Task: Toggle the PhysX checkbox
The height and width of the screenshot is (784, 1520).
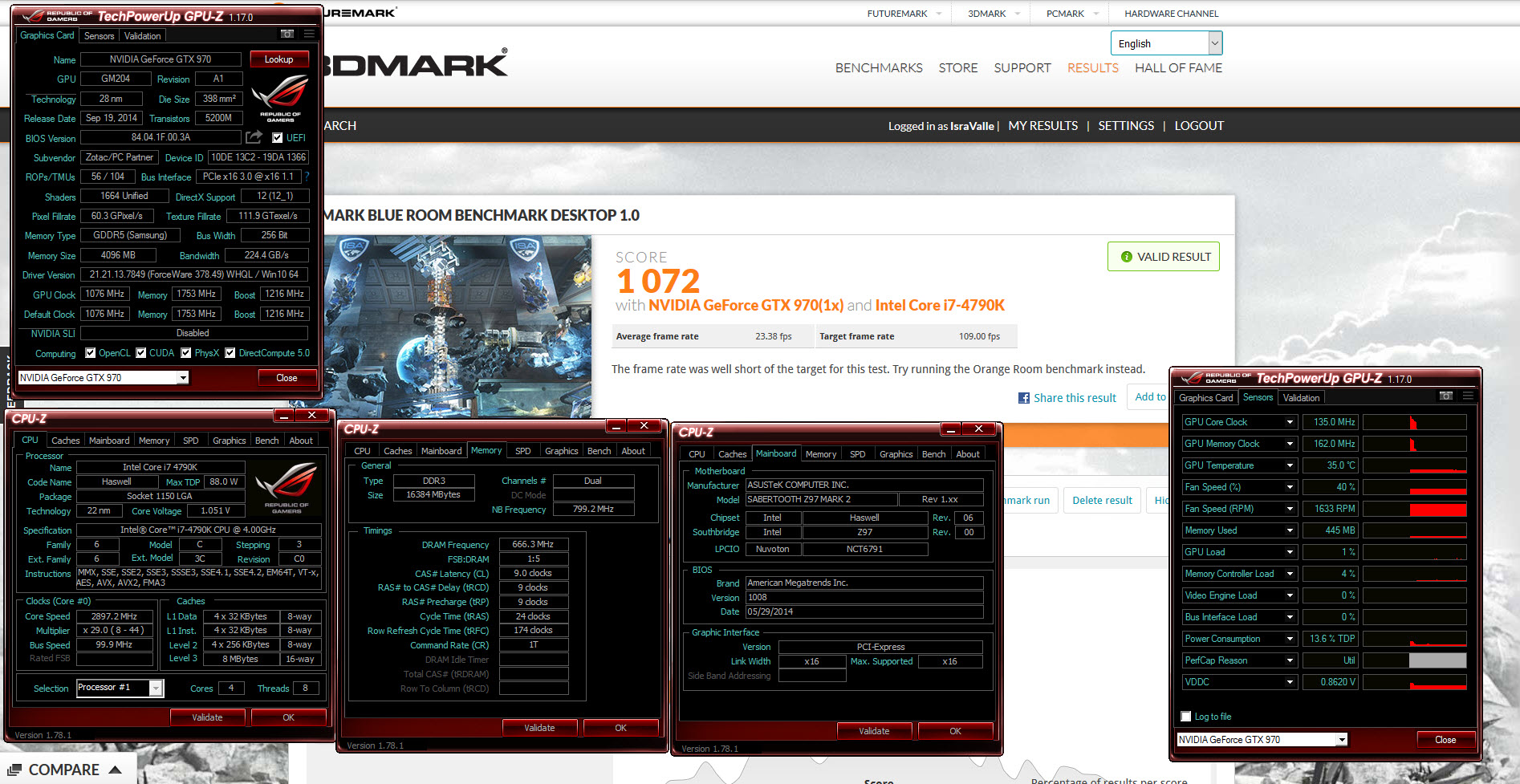Action: pos(186,353)
